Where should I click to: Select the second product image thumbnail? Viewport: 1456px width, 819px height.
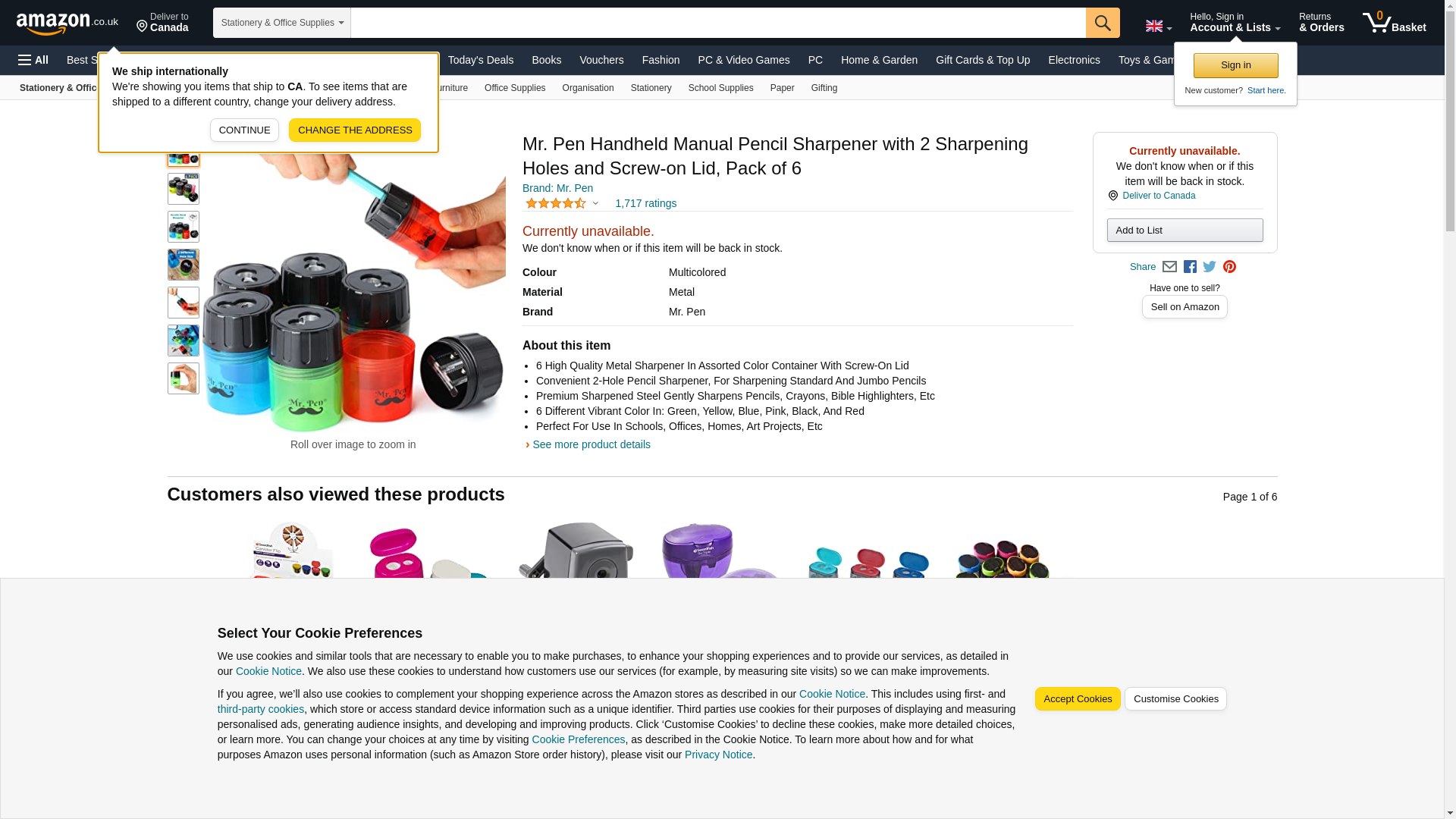tap(184, 189)
